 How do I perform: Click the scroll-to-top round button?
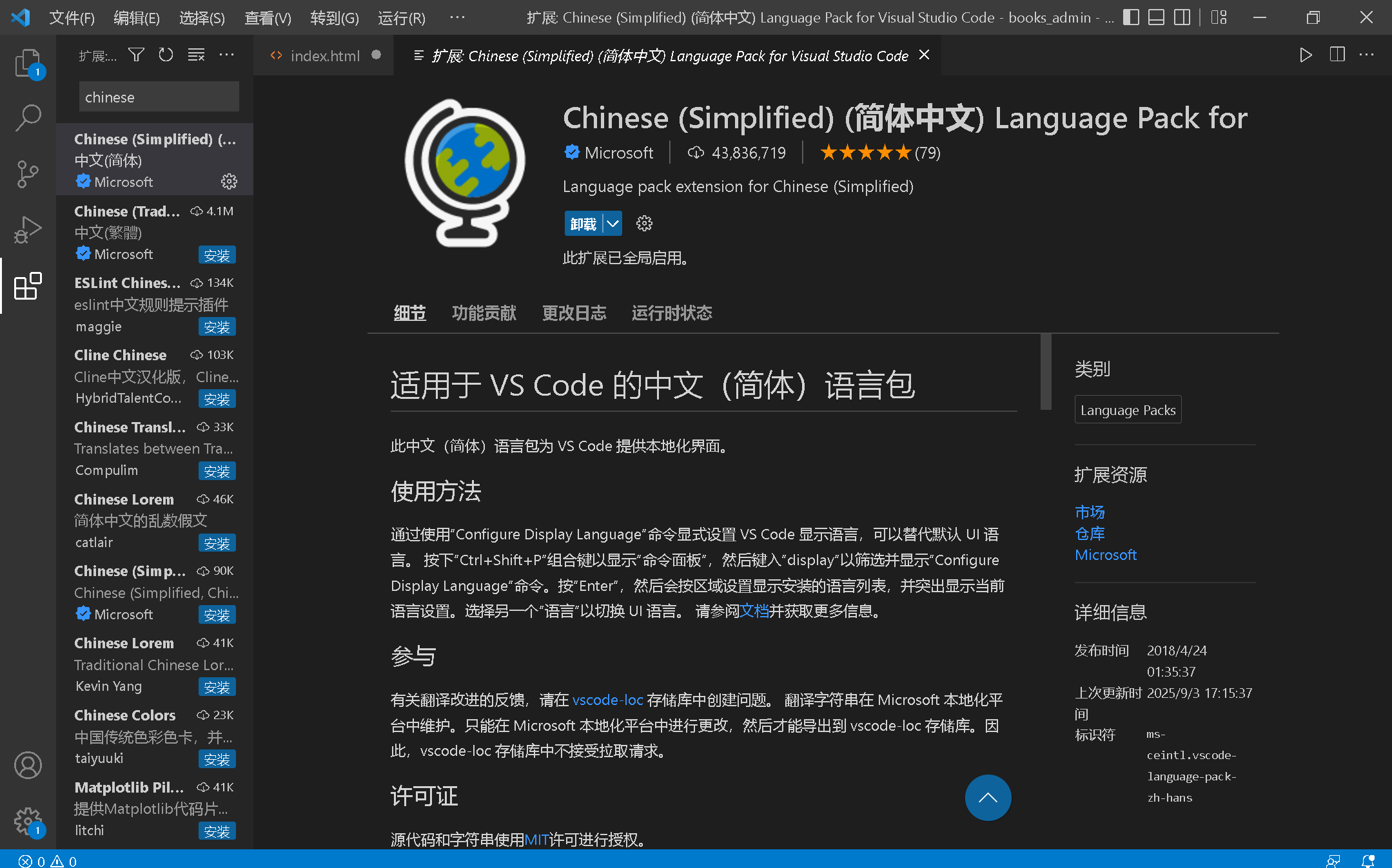tap(988, 798)
